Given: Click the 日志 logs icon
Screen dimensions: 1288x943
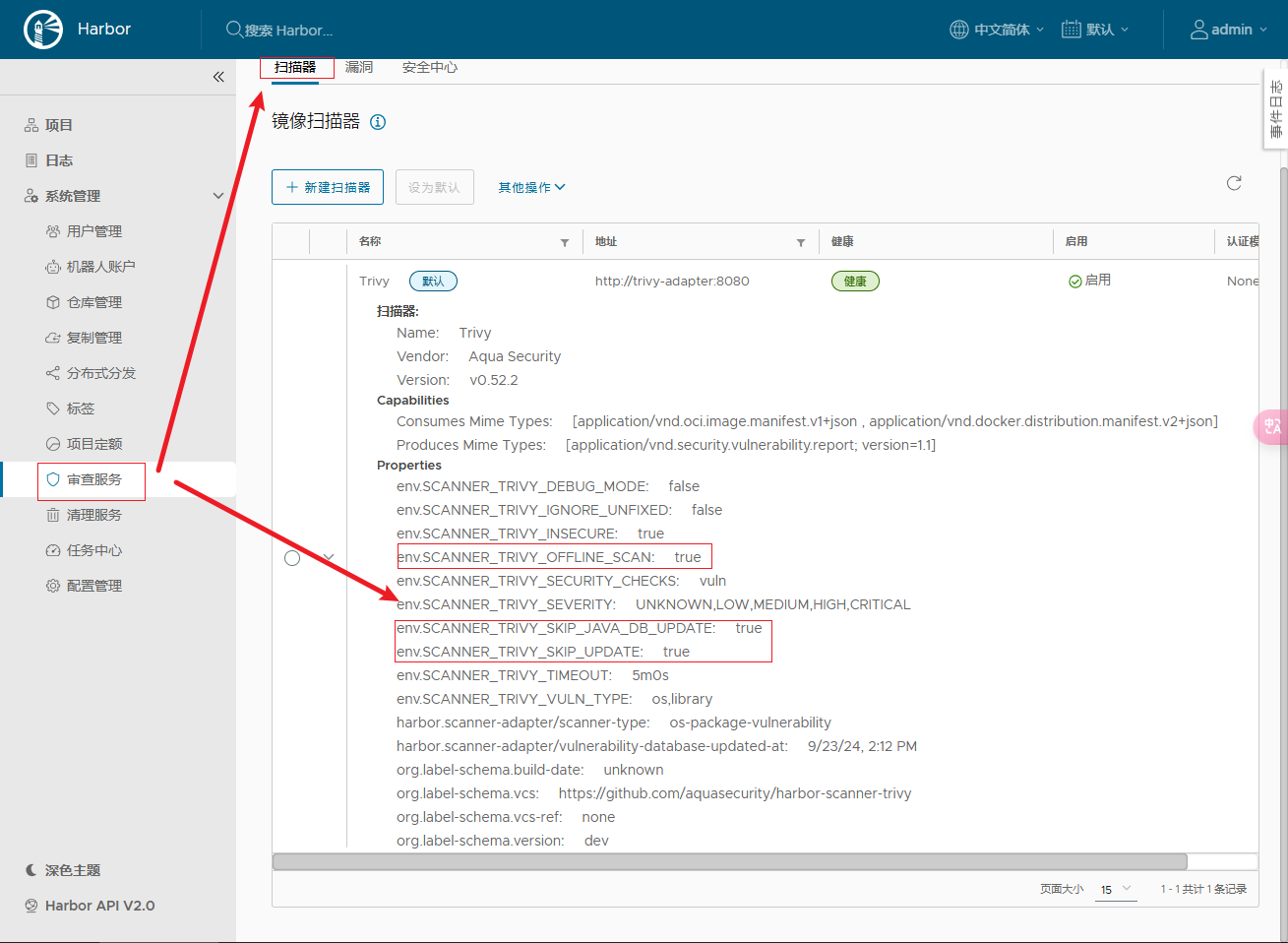Looking at the screenshot, I should click(x=31, y=160).
